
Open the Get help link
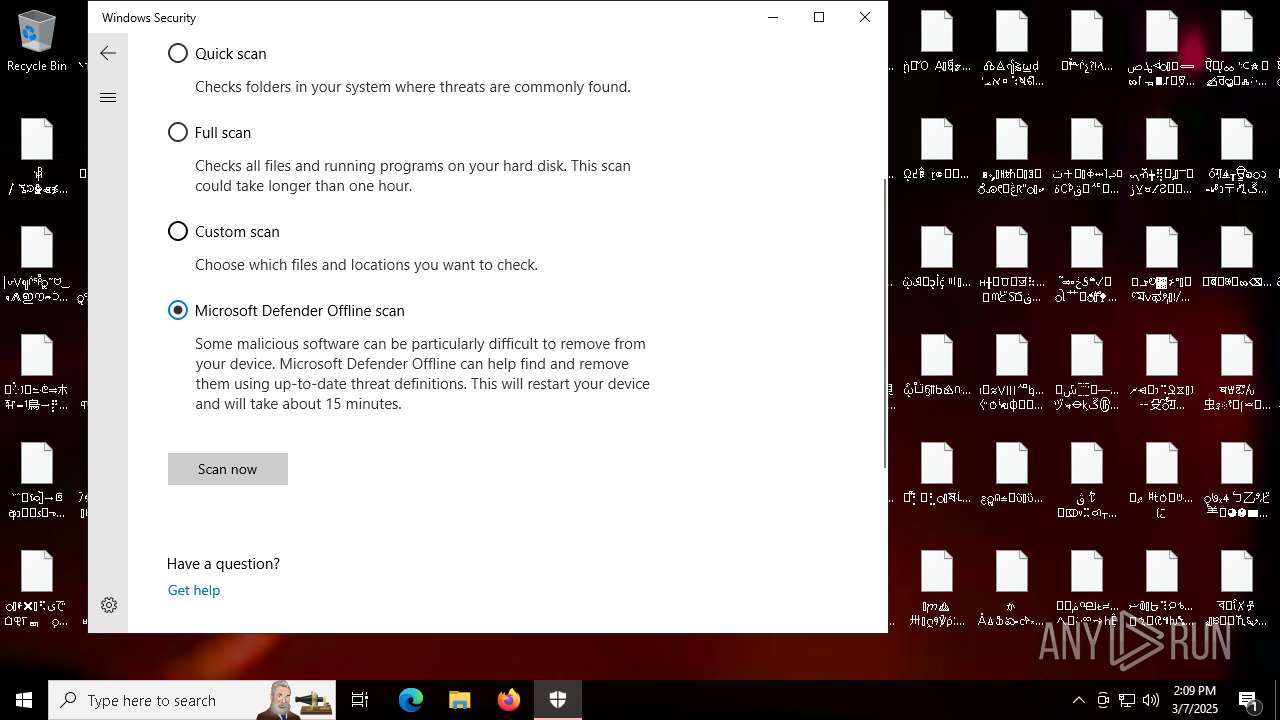(194, 590)
